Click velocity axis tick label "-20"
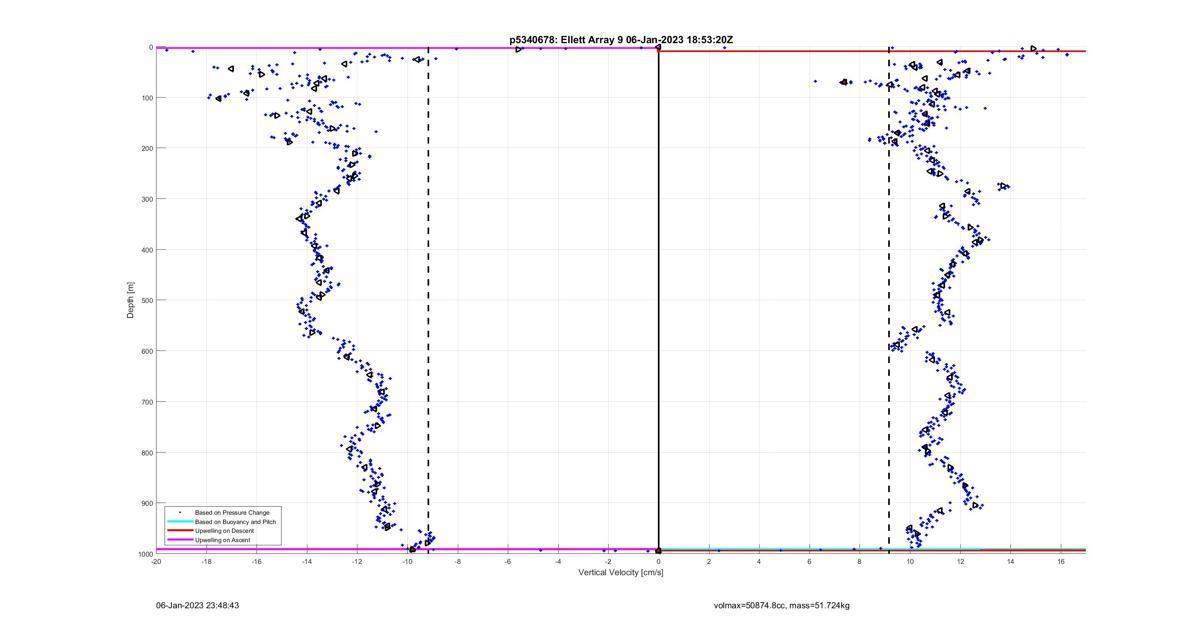 [156, 562]
